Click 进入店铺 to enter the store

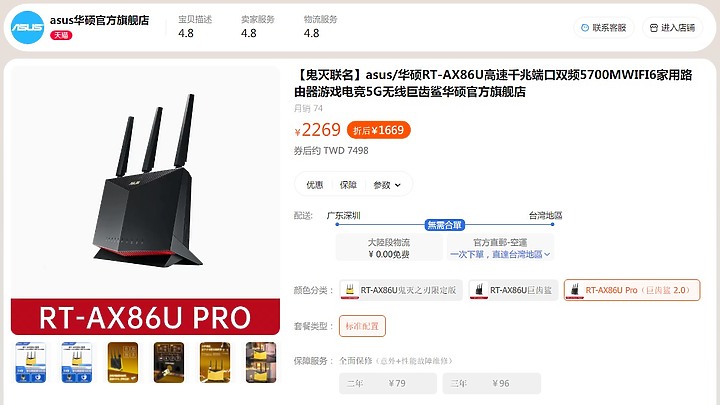(x=673, y=28)
